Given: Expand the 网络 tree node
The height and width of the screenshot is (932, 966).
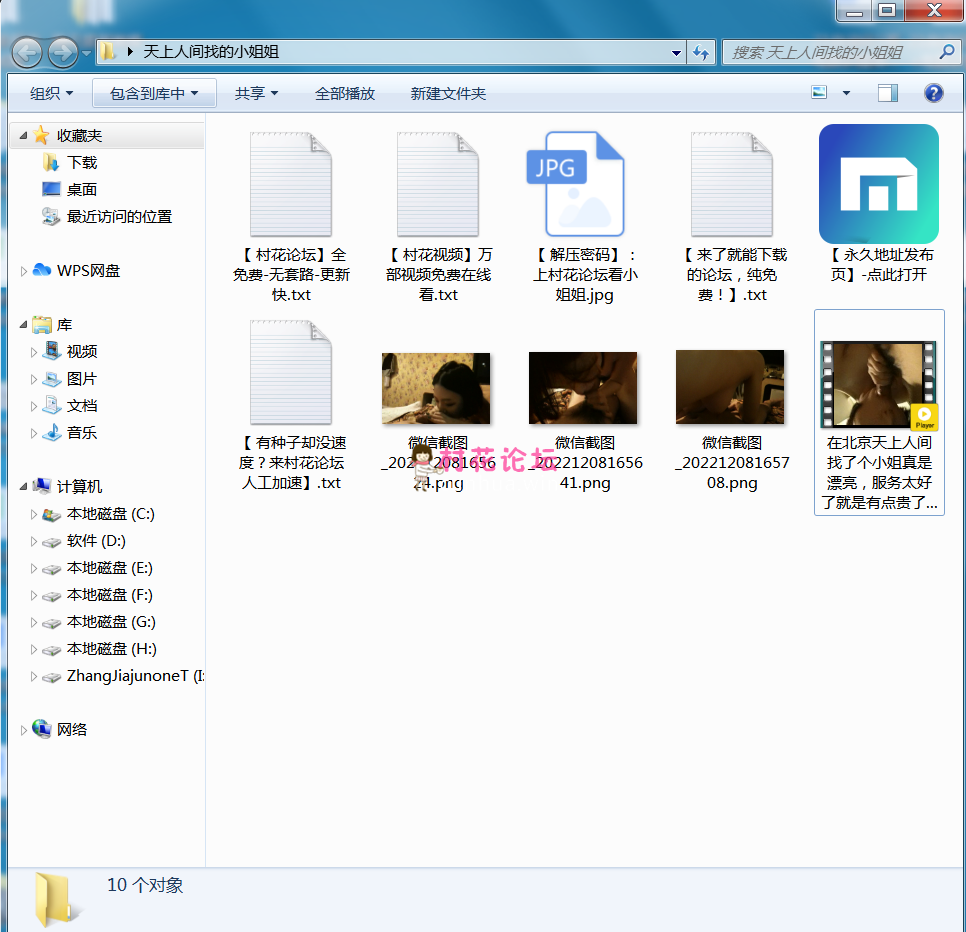Looking at the screenshot, I should pyautogui.click(x=24, y=731).
